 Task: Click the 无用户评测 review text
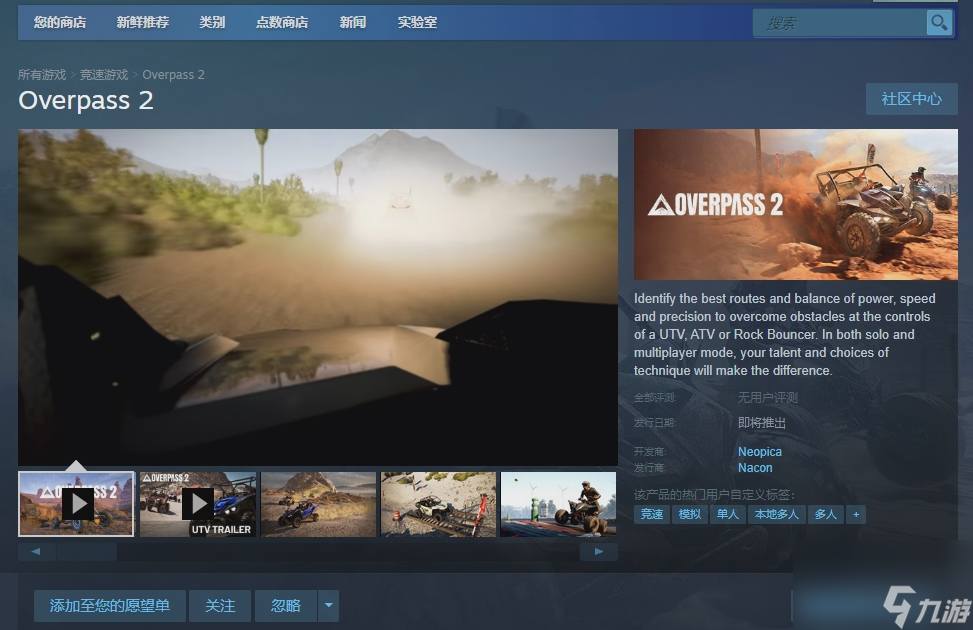click(768, 397)
